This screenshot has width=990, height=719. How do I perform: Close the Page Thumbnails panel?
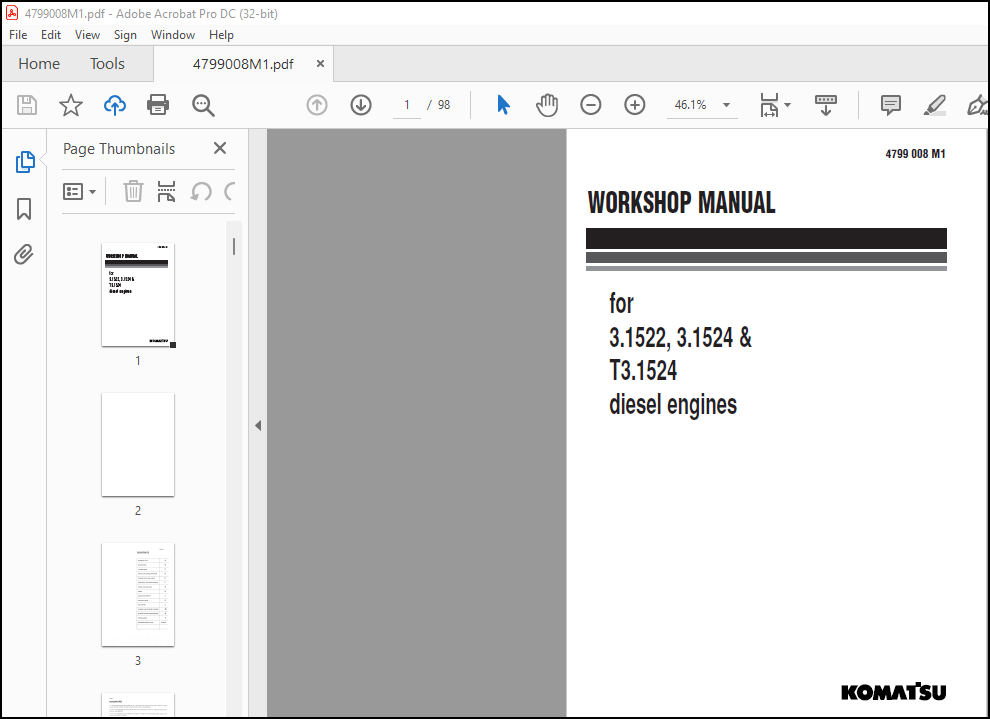click(x=220, y=148)
